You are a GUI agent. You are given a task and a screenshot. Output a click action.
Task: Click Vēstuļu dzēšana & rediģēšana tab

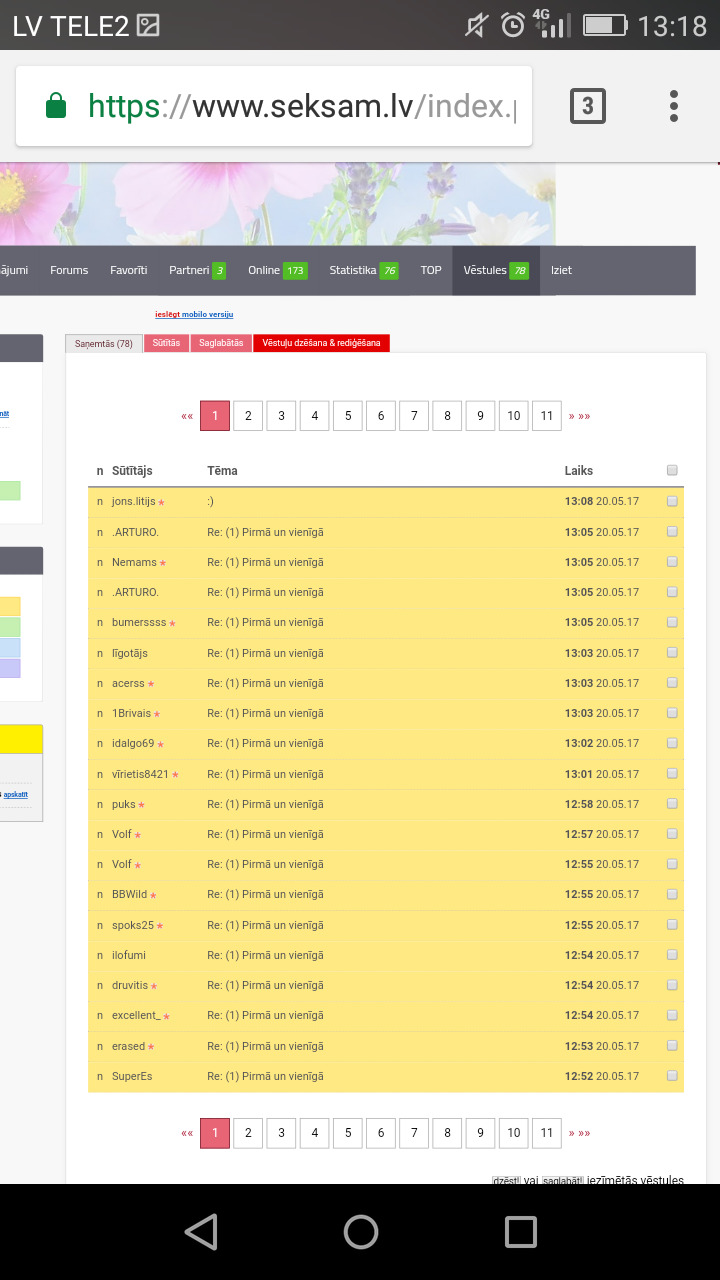pos(321,343)
